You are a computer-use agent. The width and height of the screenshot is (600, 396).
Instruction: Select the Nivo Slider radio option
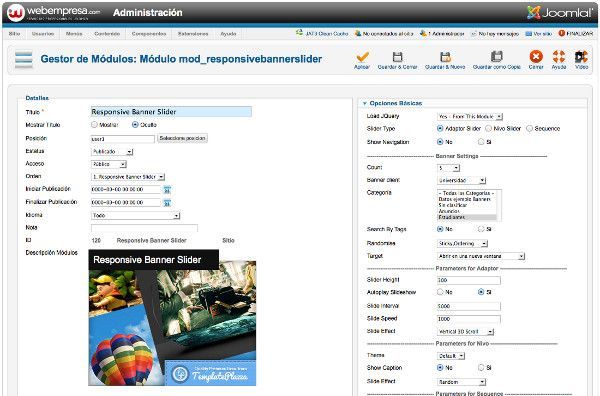coord(488,129)
